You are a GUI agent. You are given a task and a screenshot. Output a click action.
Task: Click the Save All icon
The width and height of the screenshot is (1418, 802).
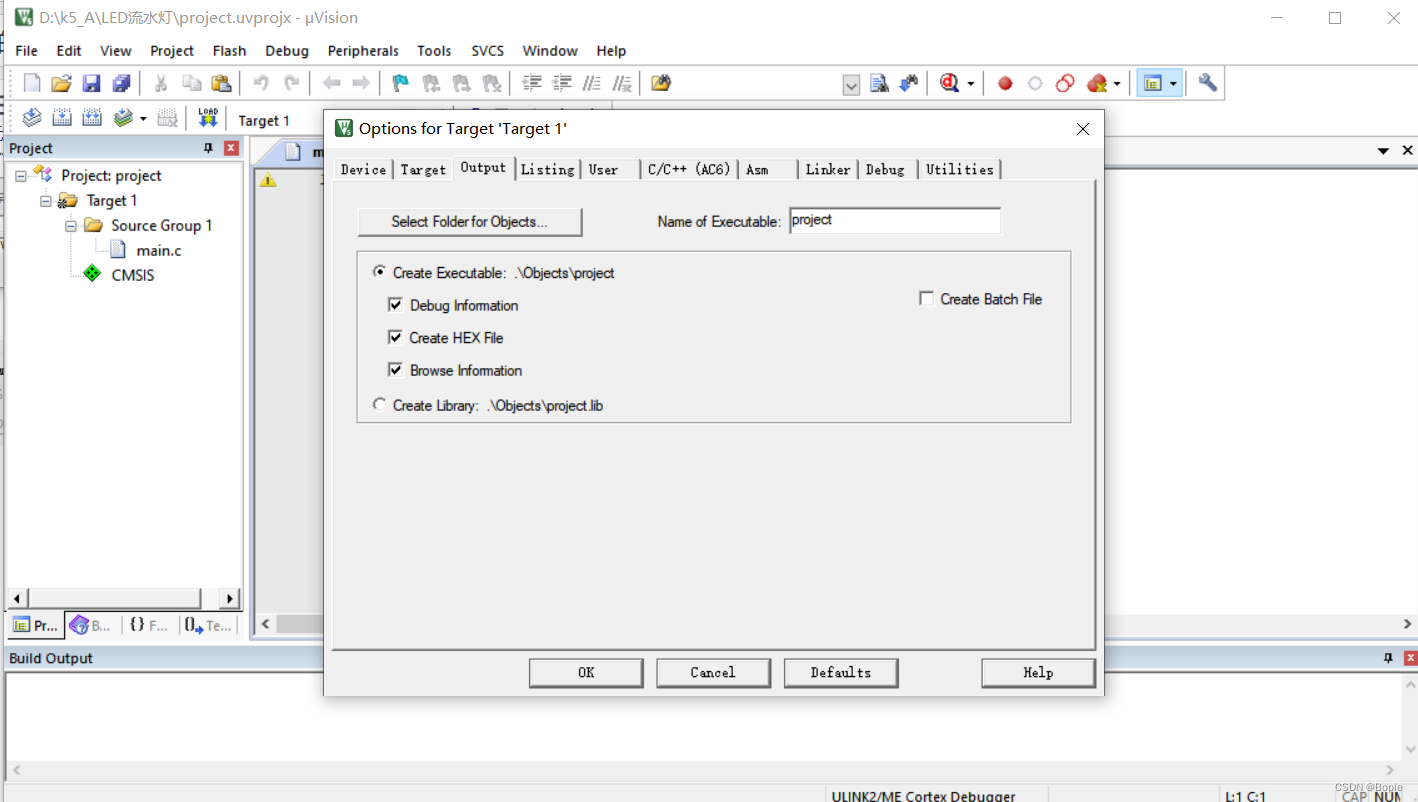pyautogui.click(x=122, y=83)
